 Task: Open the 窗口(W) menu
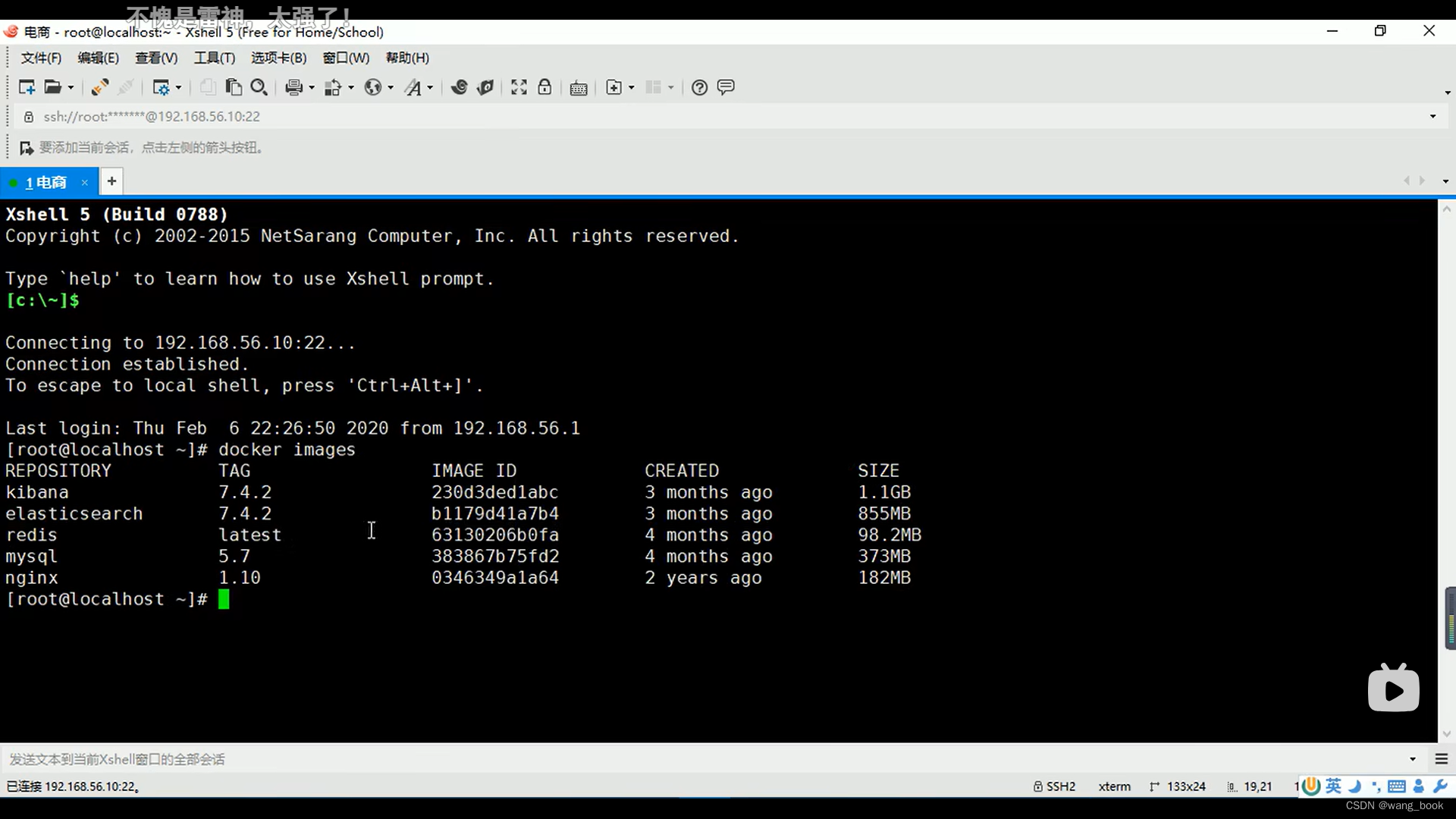346,58
